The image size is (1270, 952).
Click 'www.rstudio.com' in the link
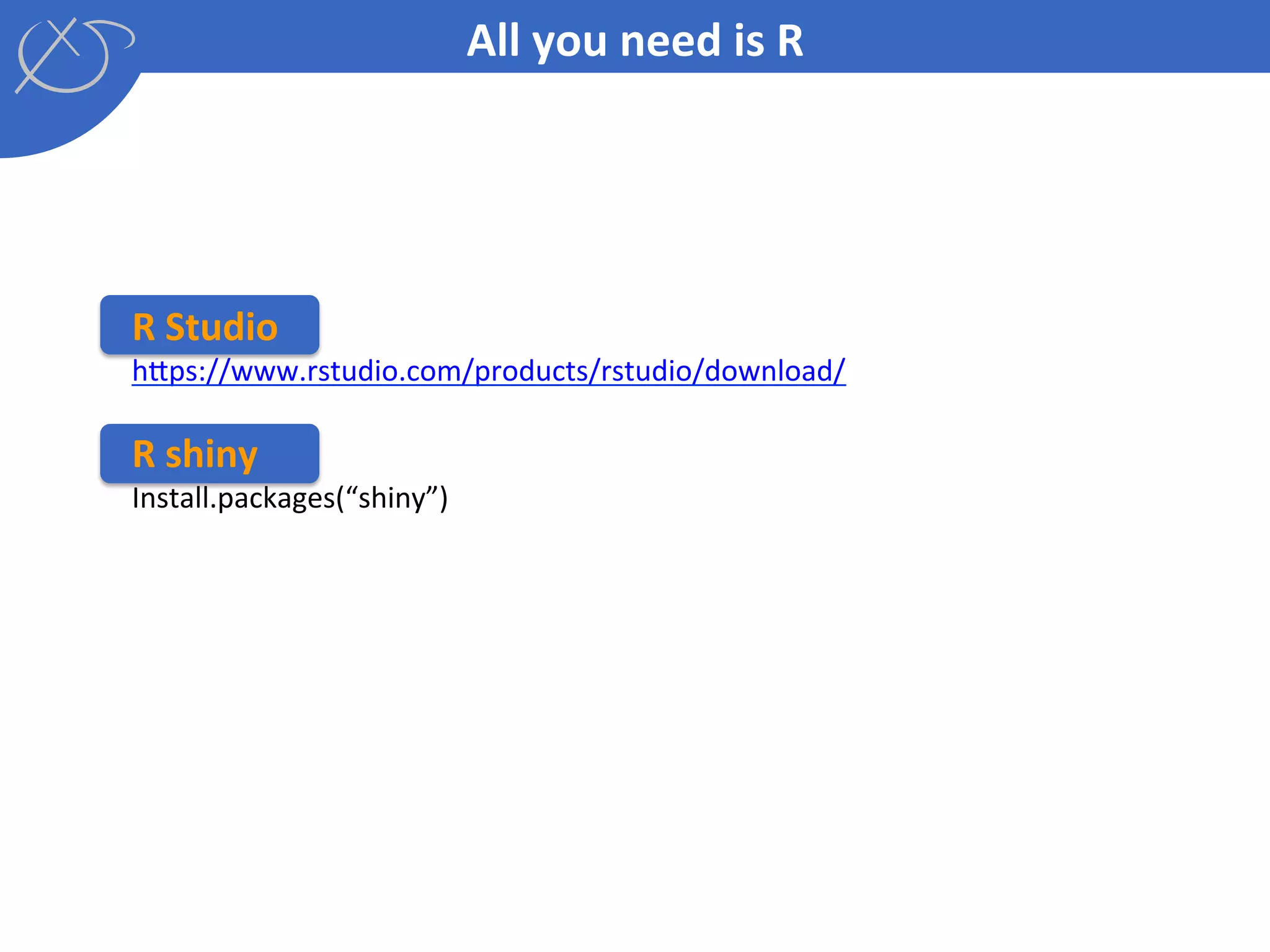coord(346,371)
